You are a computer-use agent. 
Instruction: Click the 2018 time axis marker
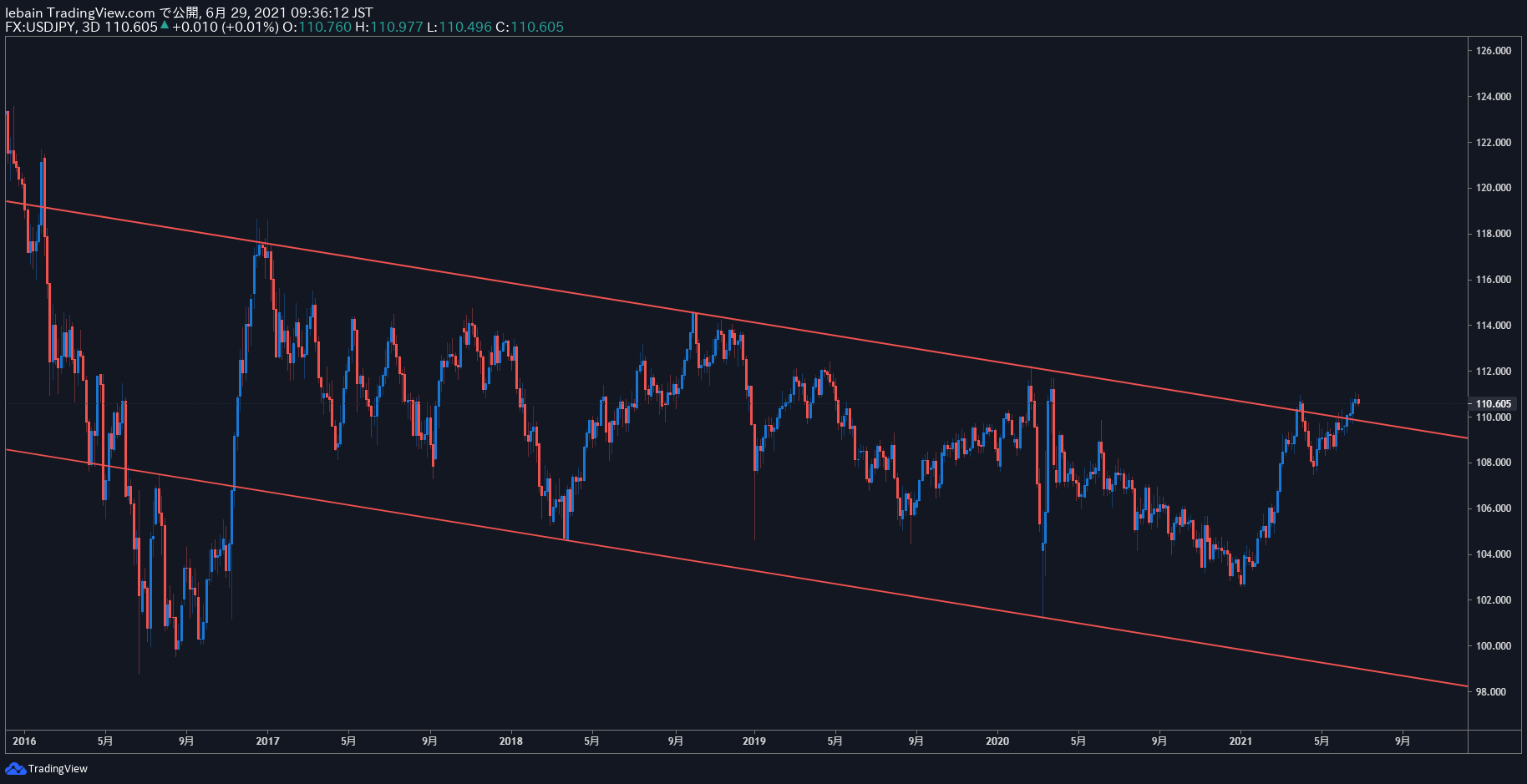point(510,741)
